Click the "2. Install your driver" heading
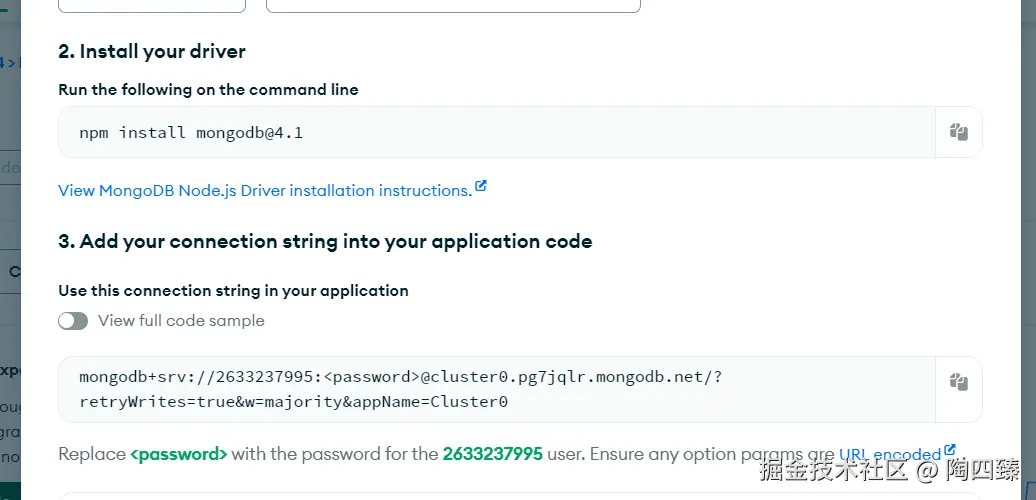The height and width of the screenshot is (500, 1036). click(152, 51)
